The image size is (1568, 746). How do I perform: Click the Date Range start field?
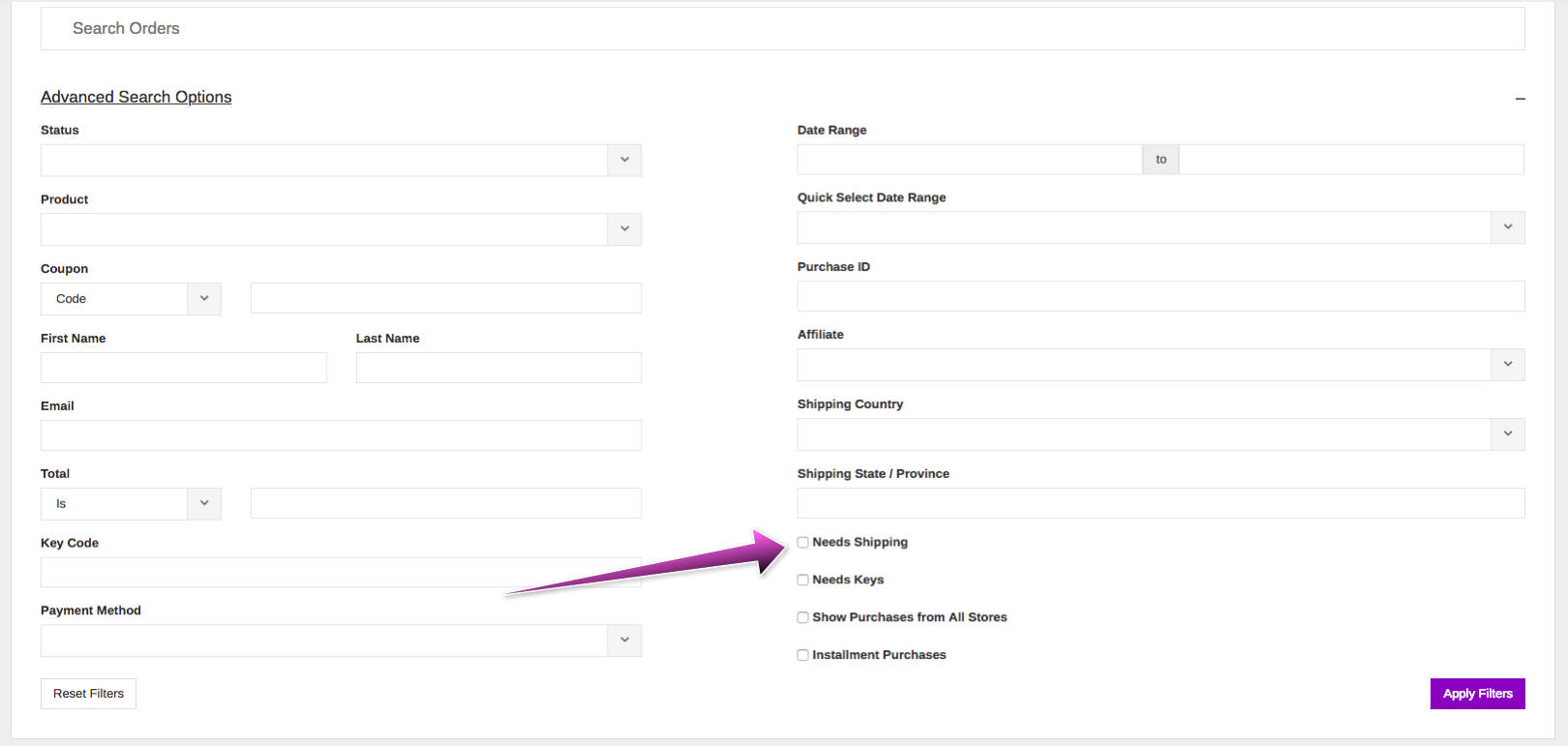click(970, 160)
